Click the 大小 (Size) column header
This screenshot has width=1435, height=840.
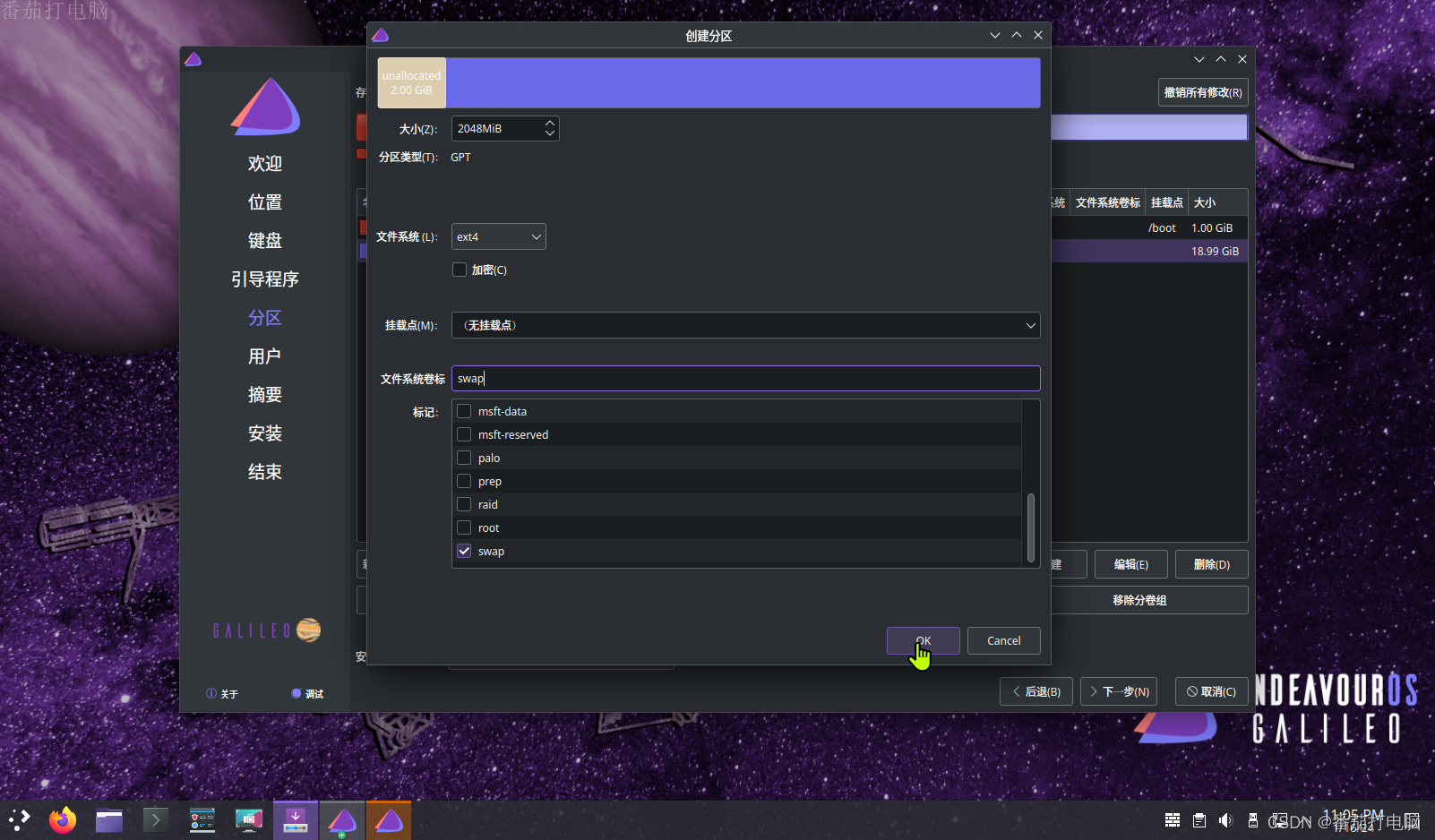tap(1218, 202)
